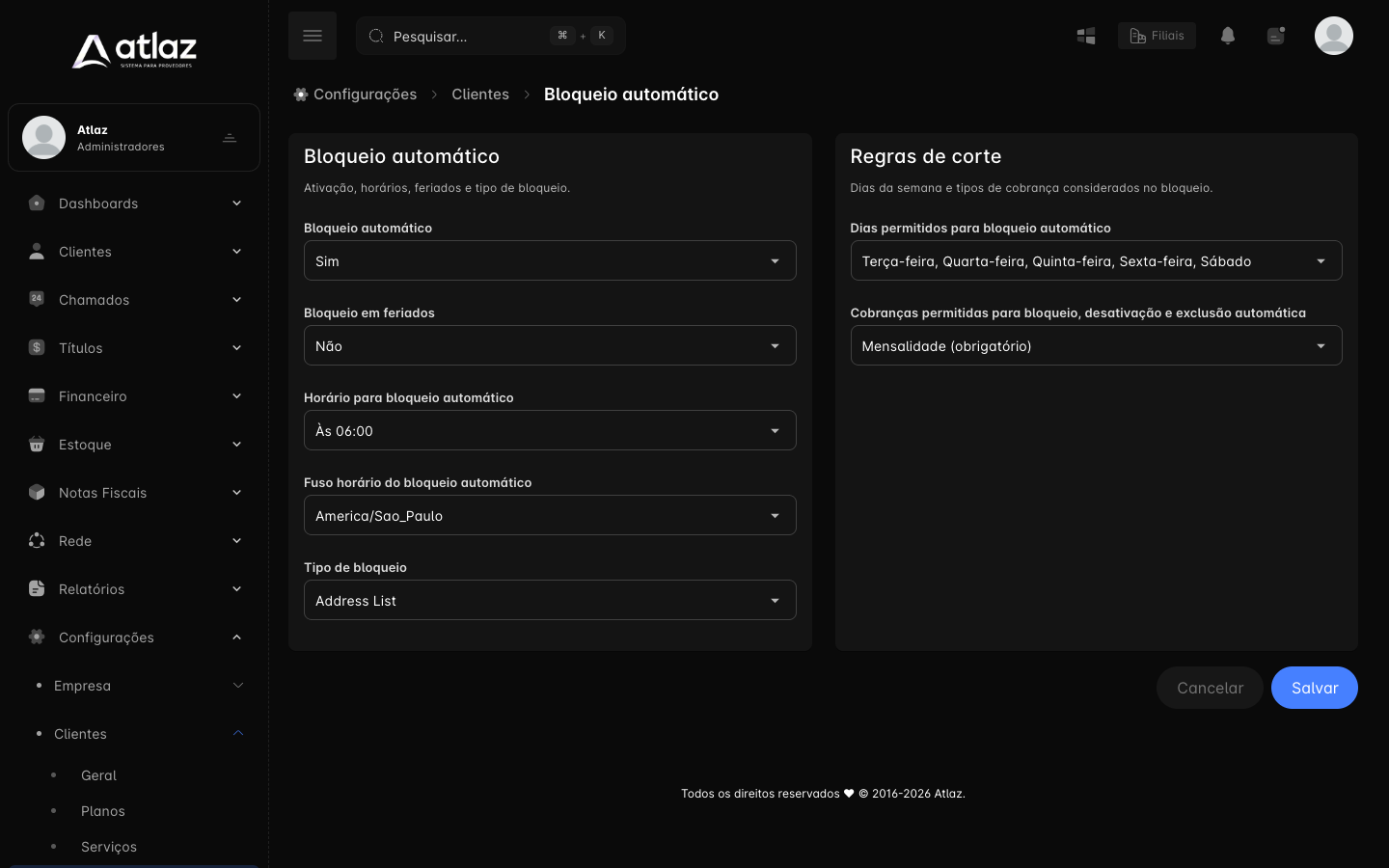Open the Serviços settings item
The height and width of the screenshot is (868, 1389).
(x=109, y=847)
